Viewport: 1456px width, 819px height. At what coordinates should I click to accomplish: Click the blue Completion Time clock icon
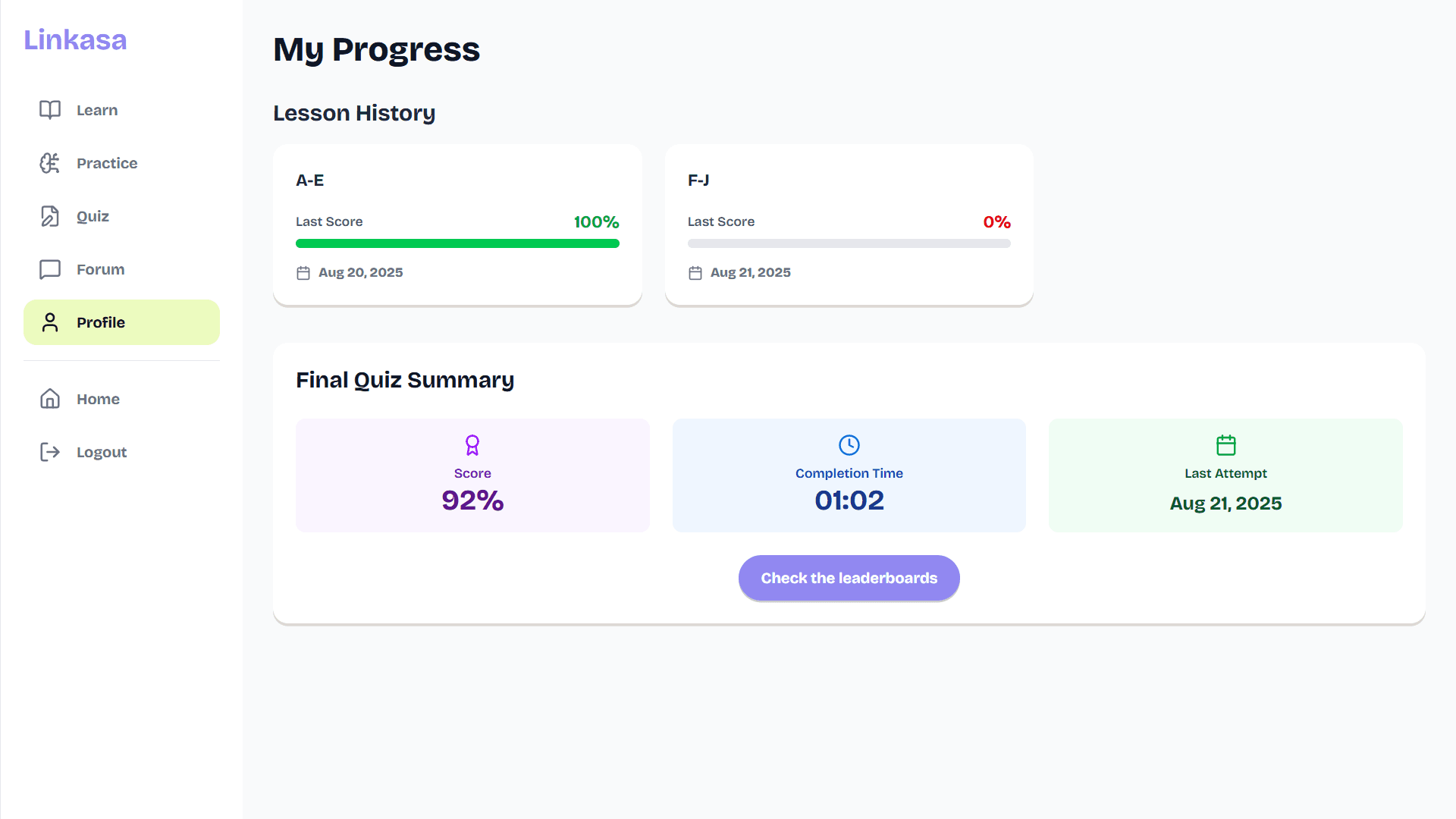[849, 445]
